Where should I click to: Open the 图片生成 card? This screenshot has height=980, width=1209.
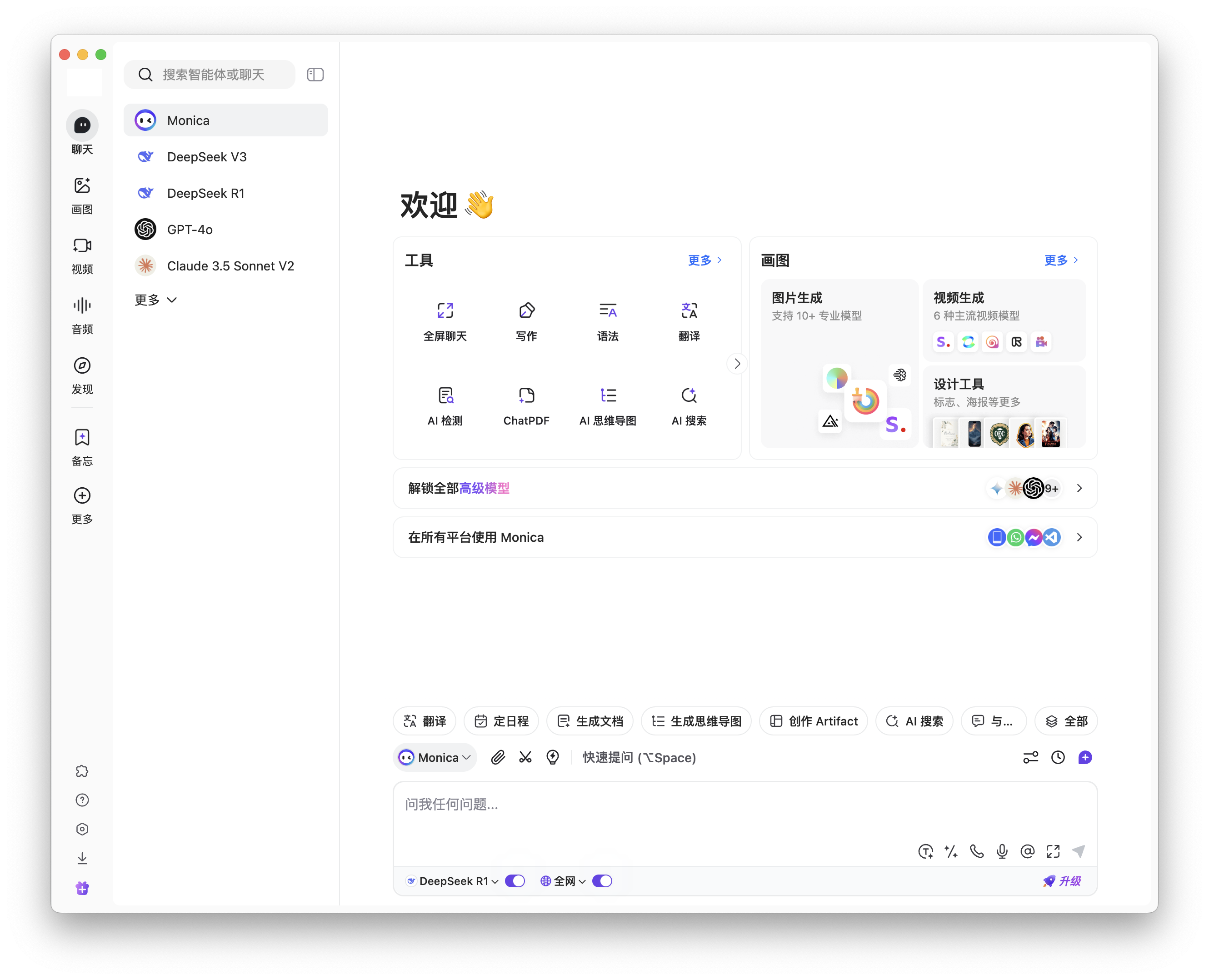click(839, 363)
